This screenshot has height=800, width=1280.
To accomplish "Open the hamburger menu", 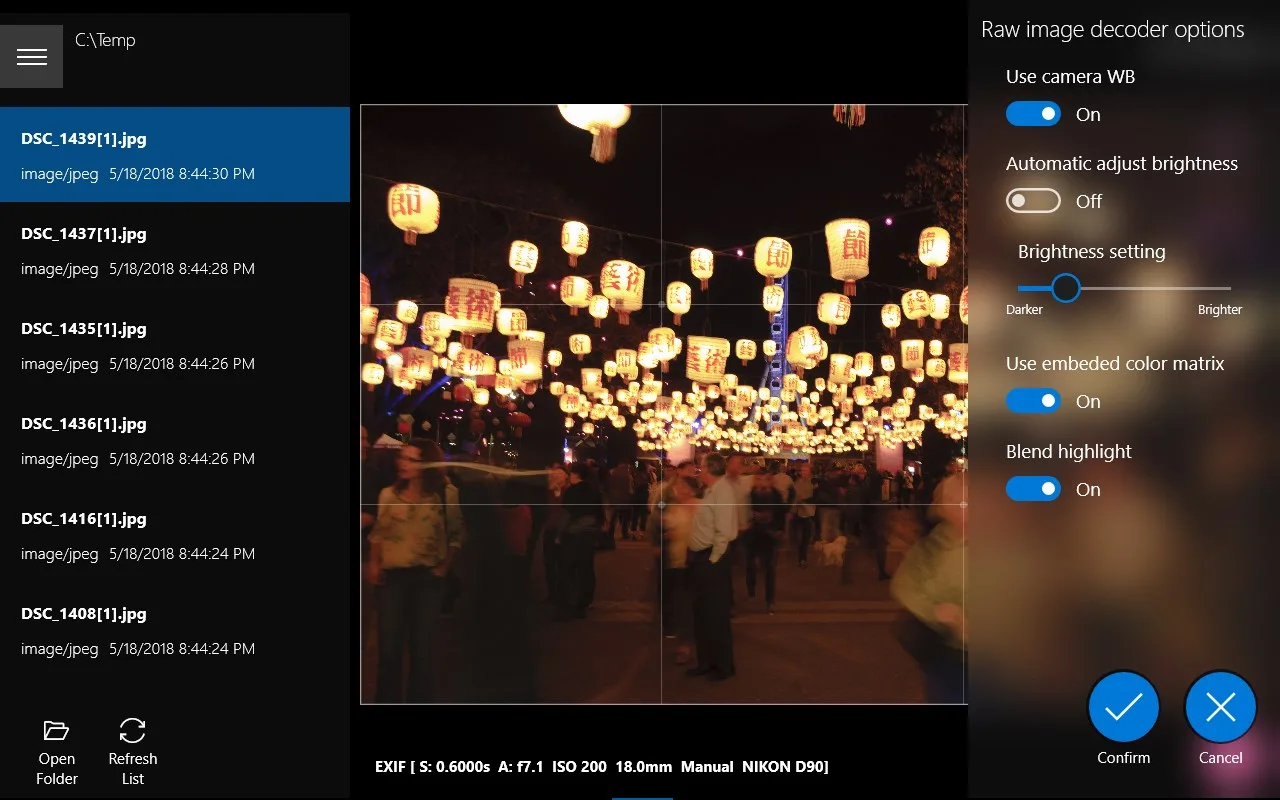I will (31, 57).
